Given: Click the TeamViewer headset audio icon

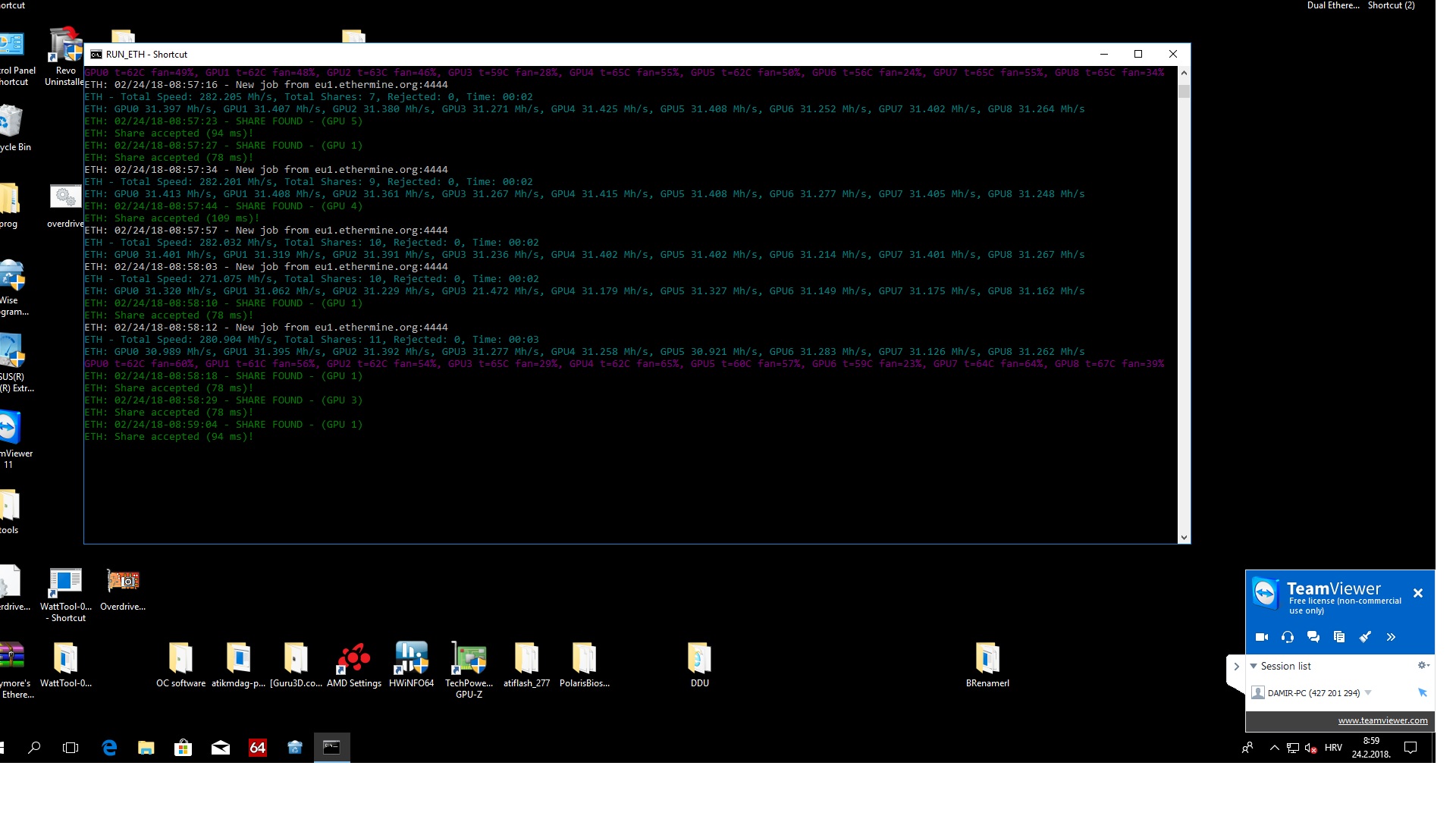Looking at the screenshot, I should click(1288, 637).
